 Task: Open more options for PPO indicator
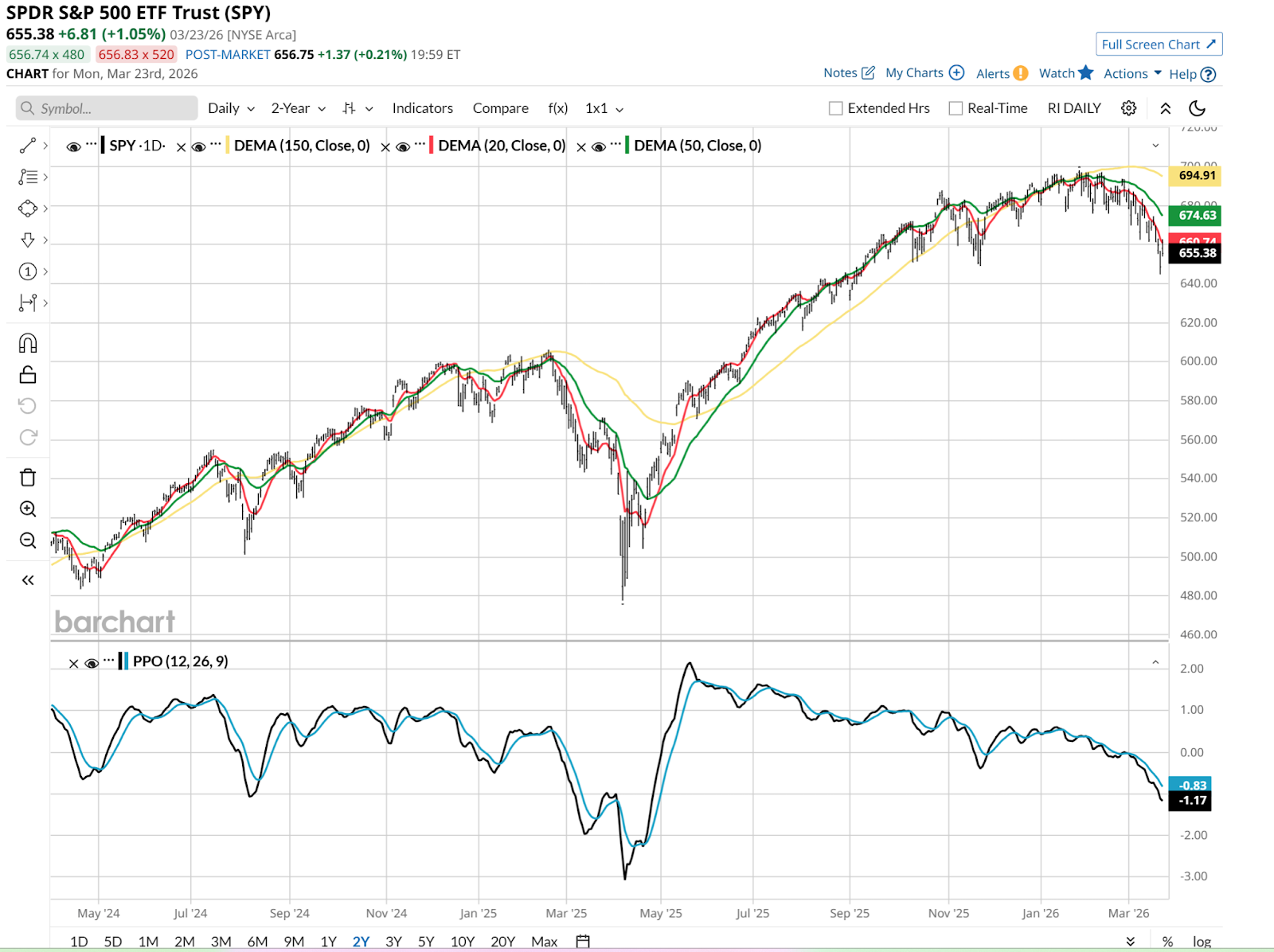tap(109, 660)
